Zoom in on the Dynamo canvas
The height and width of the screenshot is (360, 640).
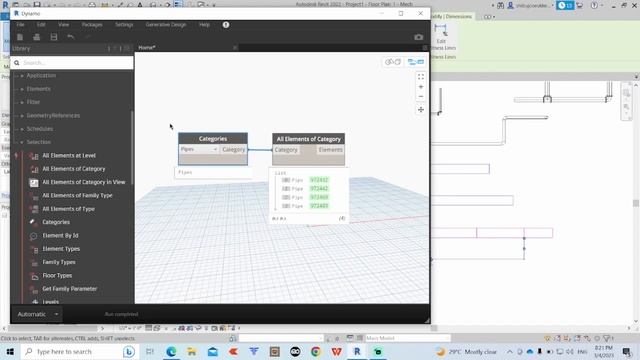(421, 87)
